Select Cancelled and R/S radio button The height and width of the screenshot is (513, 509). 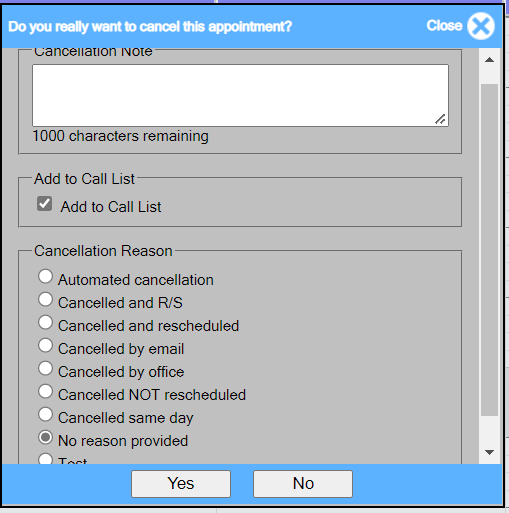click(45, 300)
